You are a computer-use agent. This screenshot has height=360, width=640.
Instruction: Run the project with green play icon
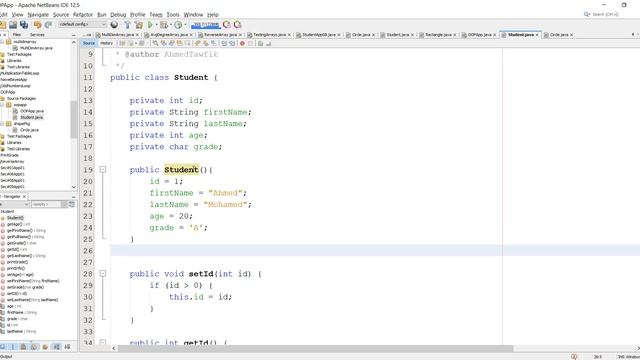pos(150,25)
